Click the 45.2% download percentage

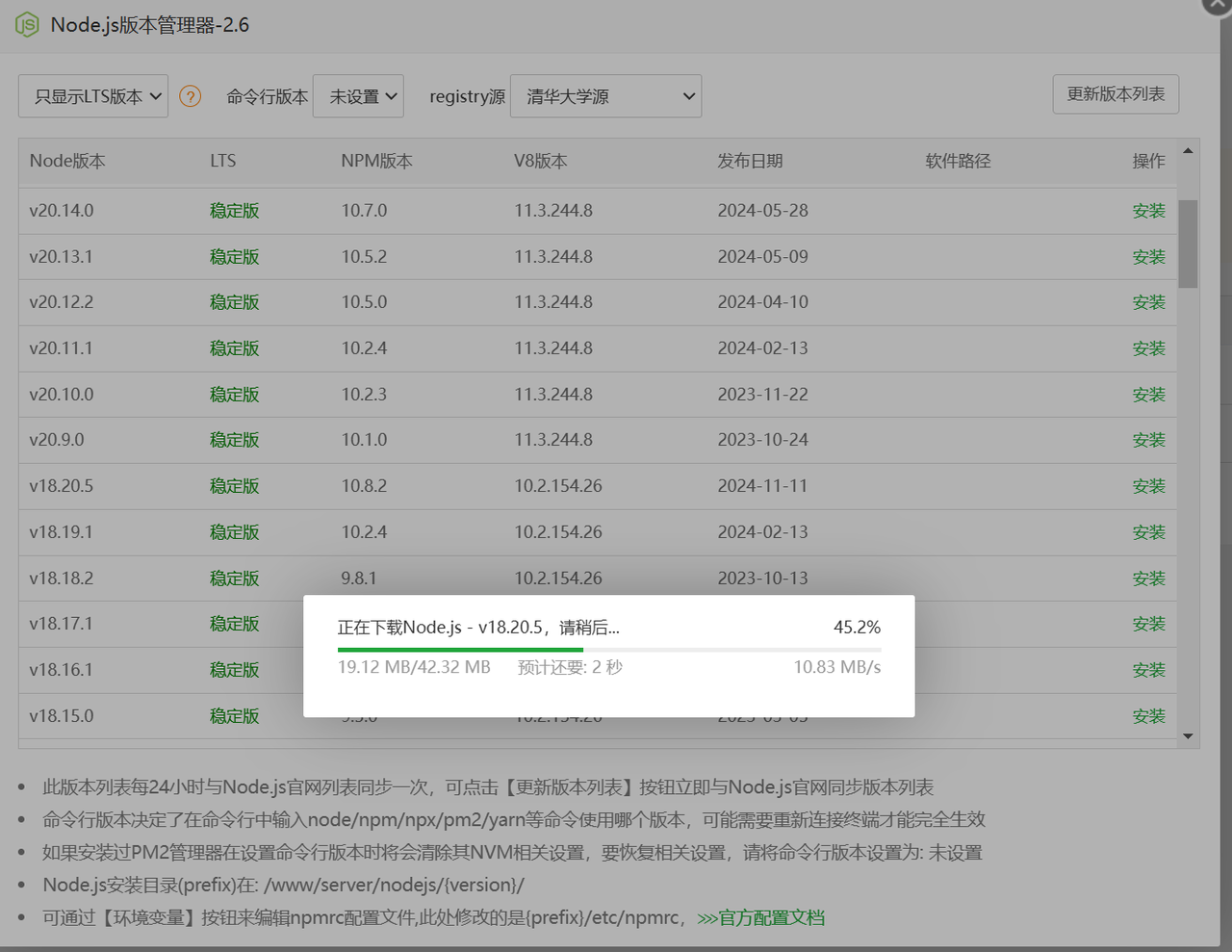(x=857, y=628)
